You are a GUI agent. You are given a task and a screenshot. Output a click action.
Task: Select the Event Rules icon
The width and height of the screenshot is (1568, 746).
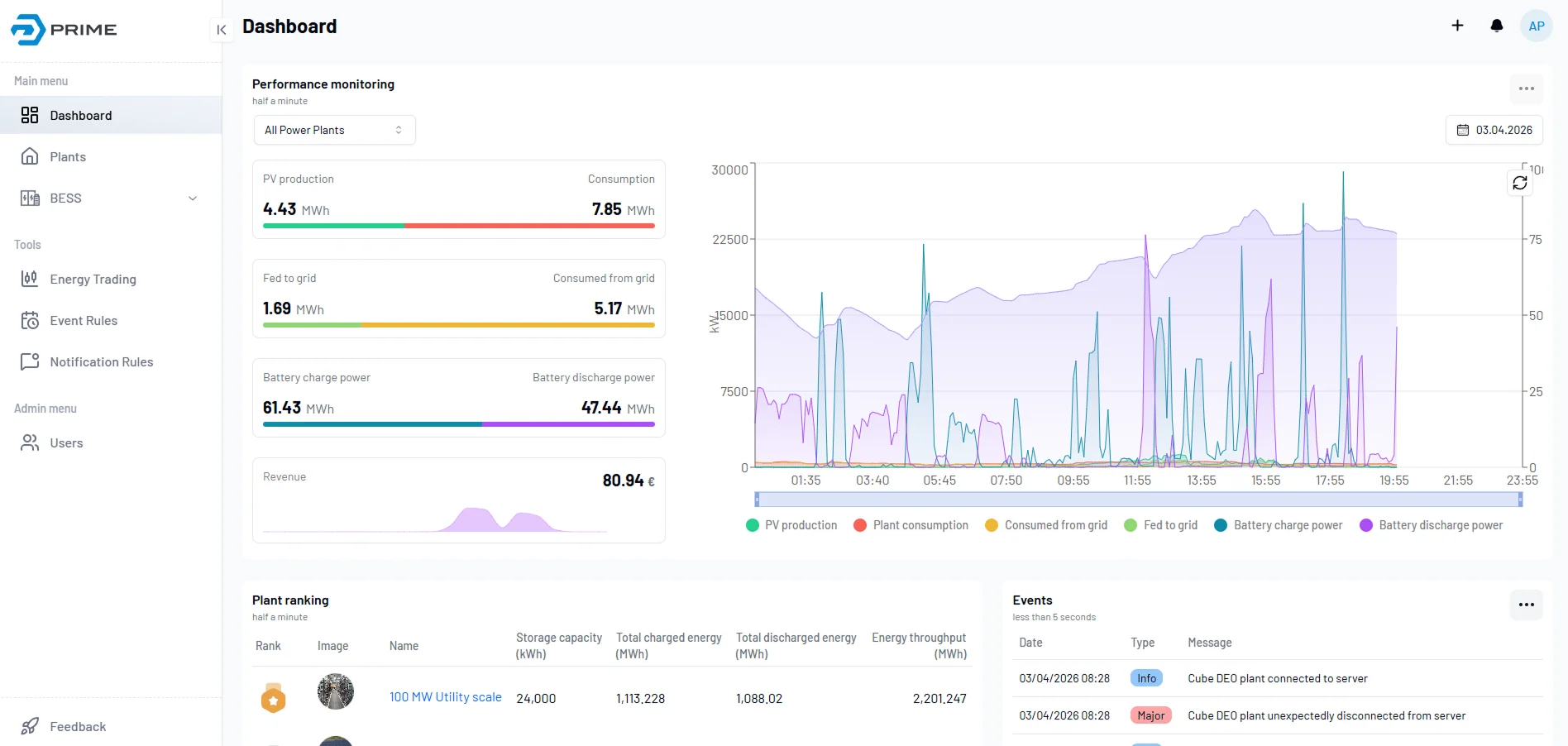click(x=29, y=320)
